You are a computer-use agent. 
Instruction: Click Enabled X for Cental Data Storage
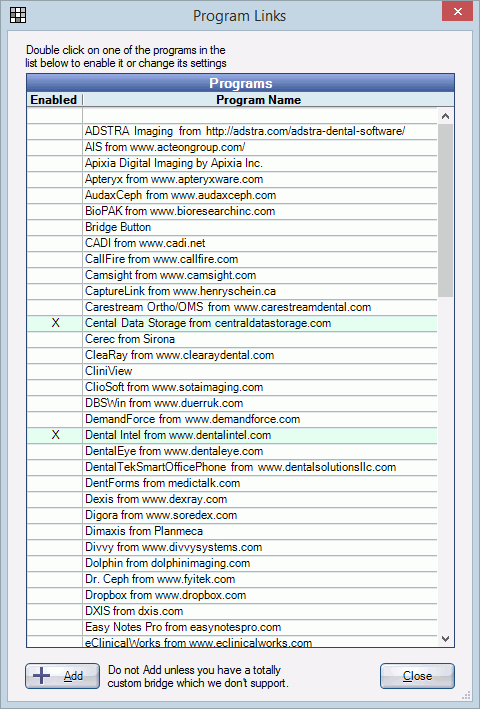(x=55, y=323)
